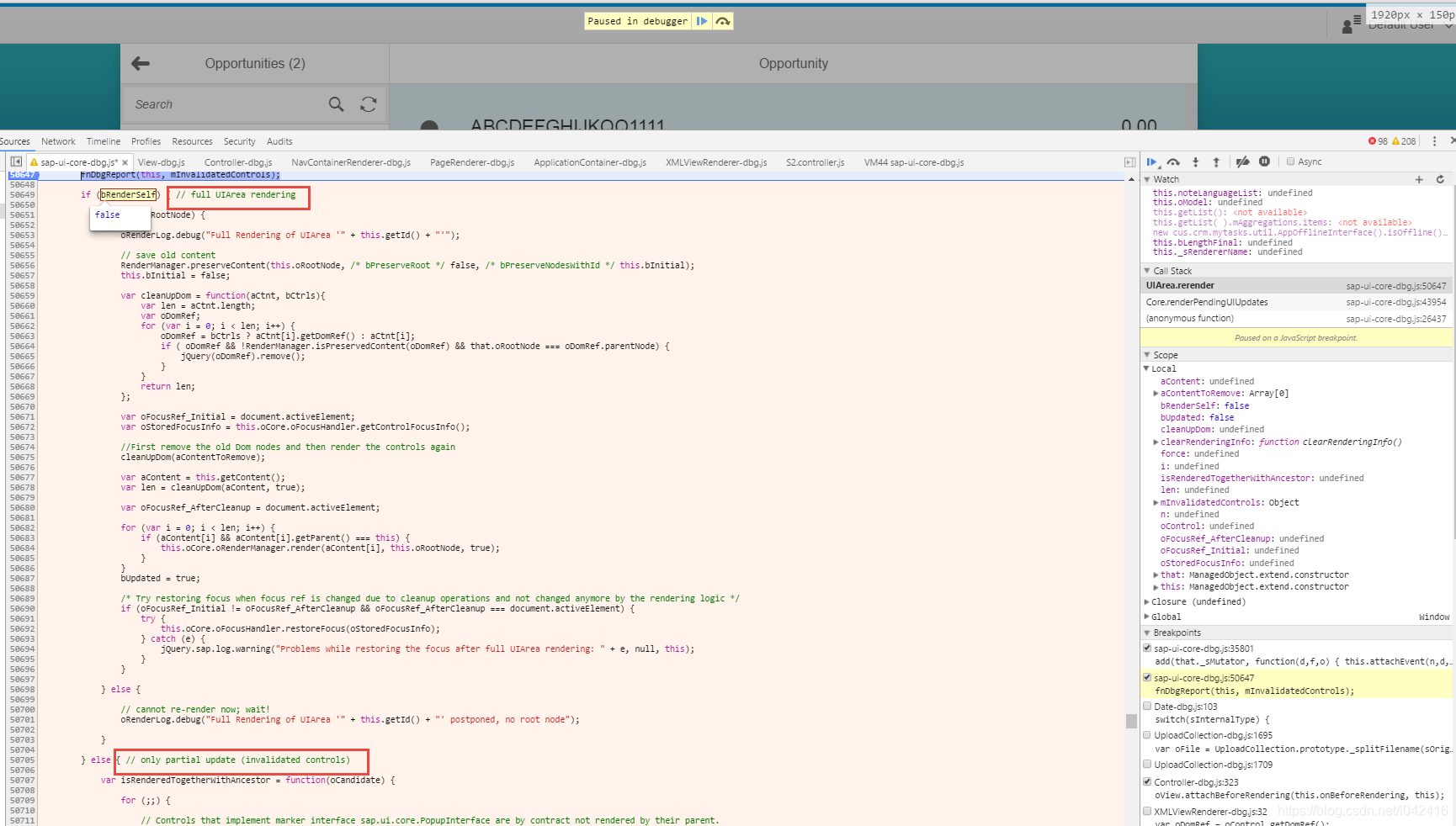Image resolution: width=1456 pixels, height=826 pixels.
Task: Go back with the Opportunities arrow
Action: pyautogui.click(x=141, y=63)
